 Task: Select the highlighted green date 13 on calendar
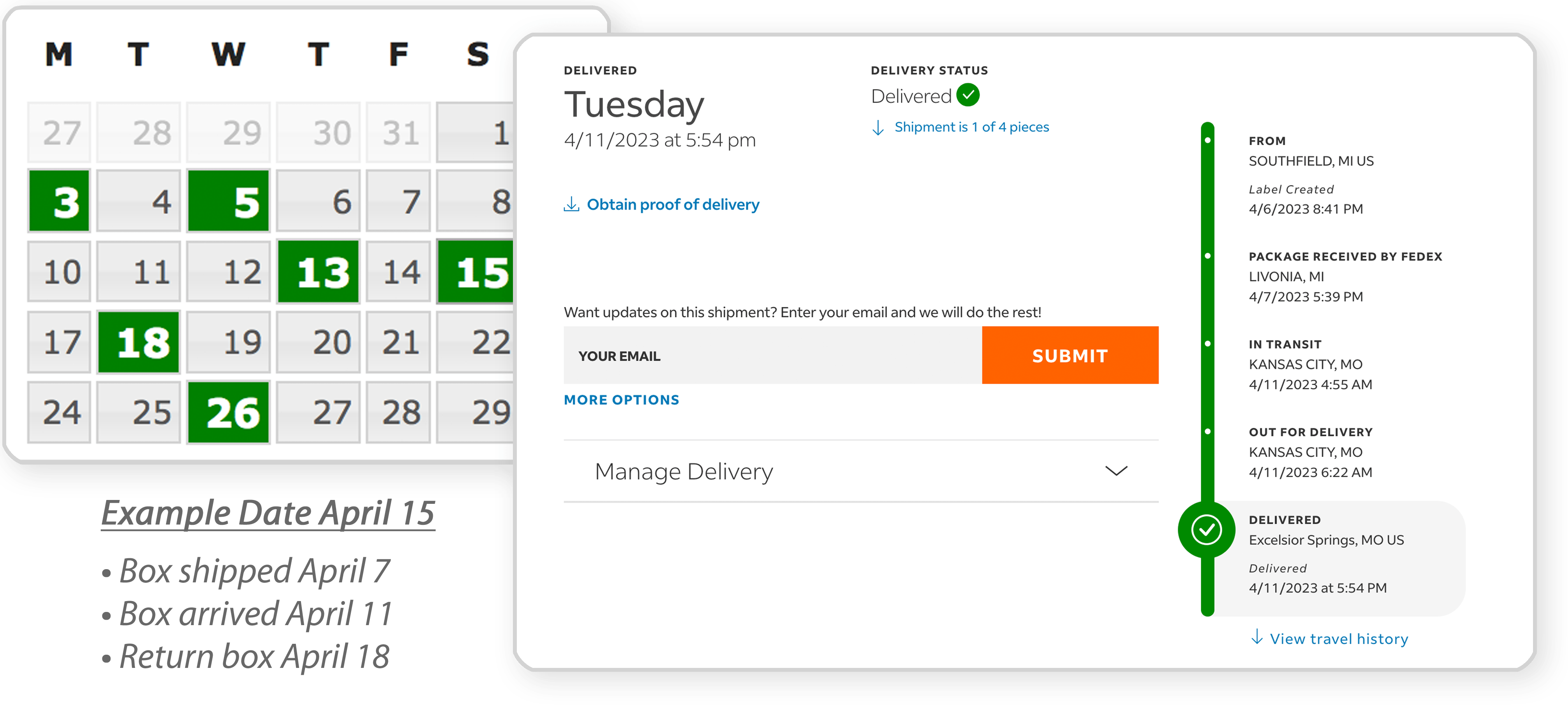[318, 271]
